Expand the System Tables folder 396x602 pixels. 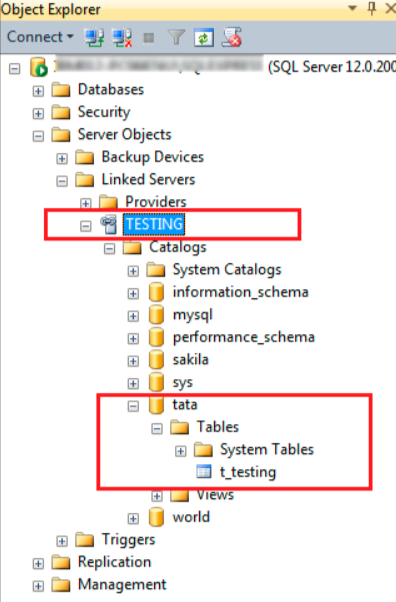pyautogui.click(x=181, y=451)
